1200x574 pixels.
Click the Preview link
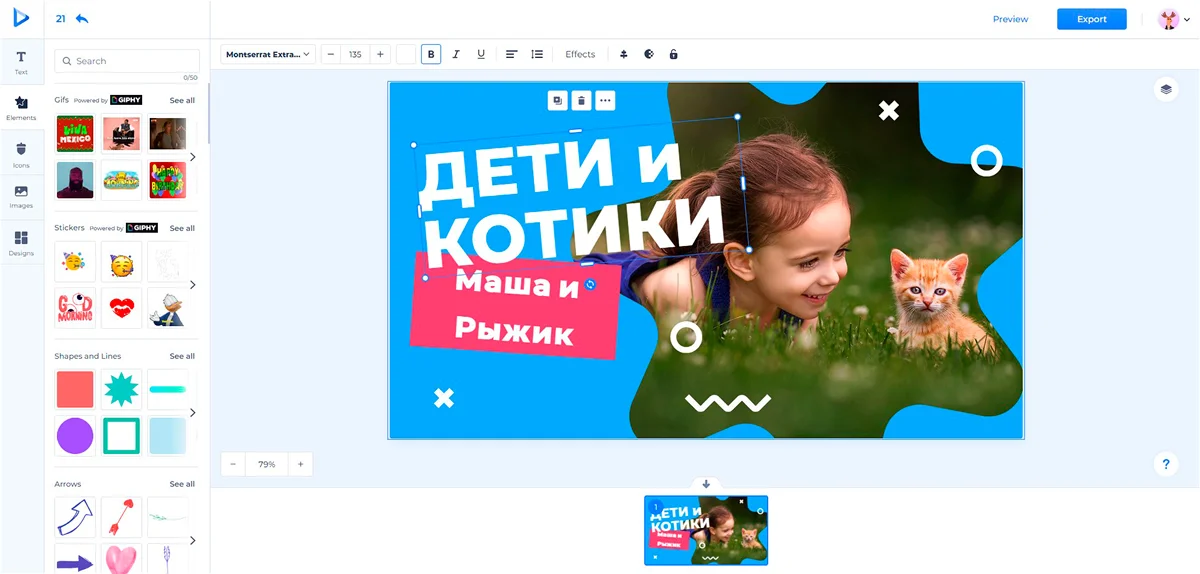(1010, 19)
